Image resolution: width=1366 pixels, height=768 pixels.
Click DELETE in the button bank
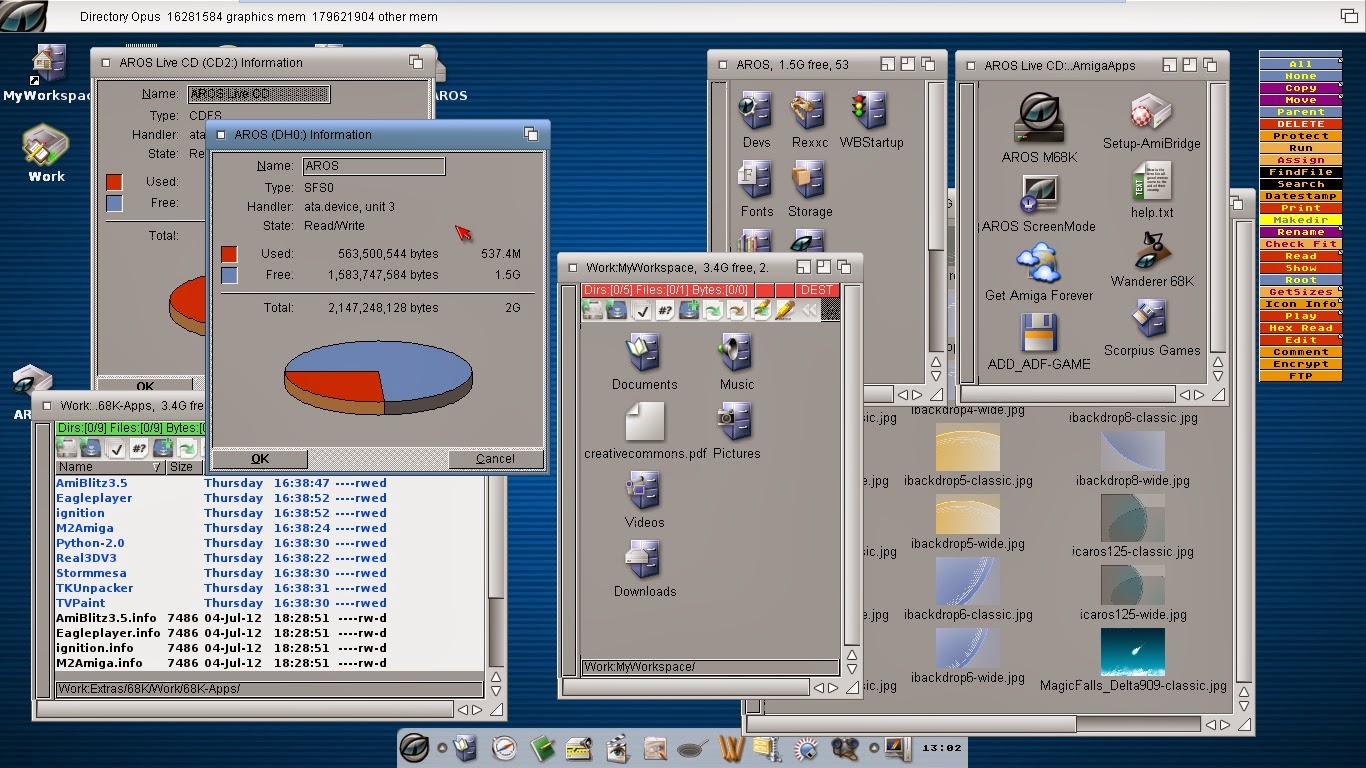[x=1300, y=124]
